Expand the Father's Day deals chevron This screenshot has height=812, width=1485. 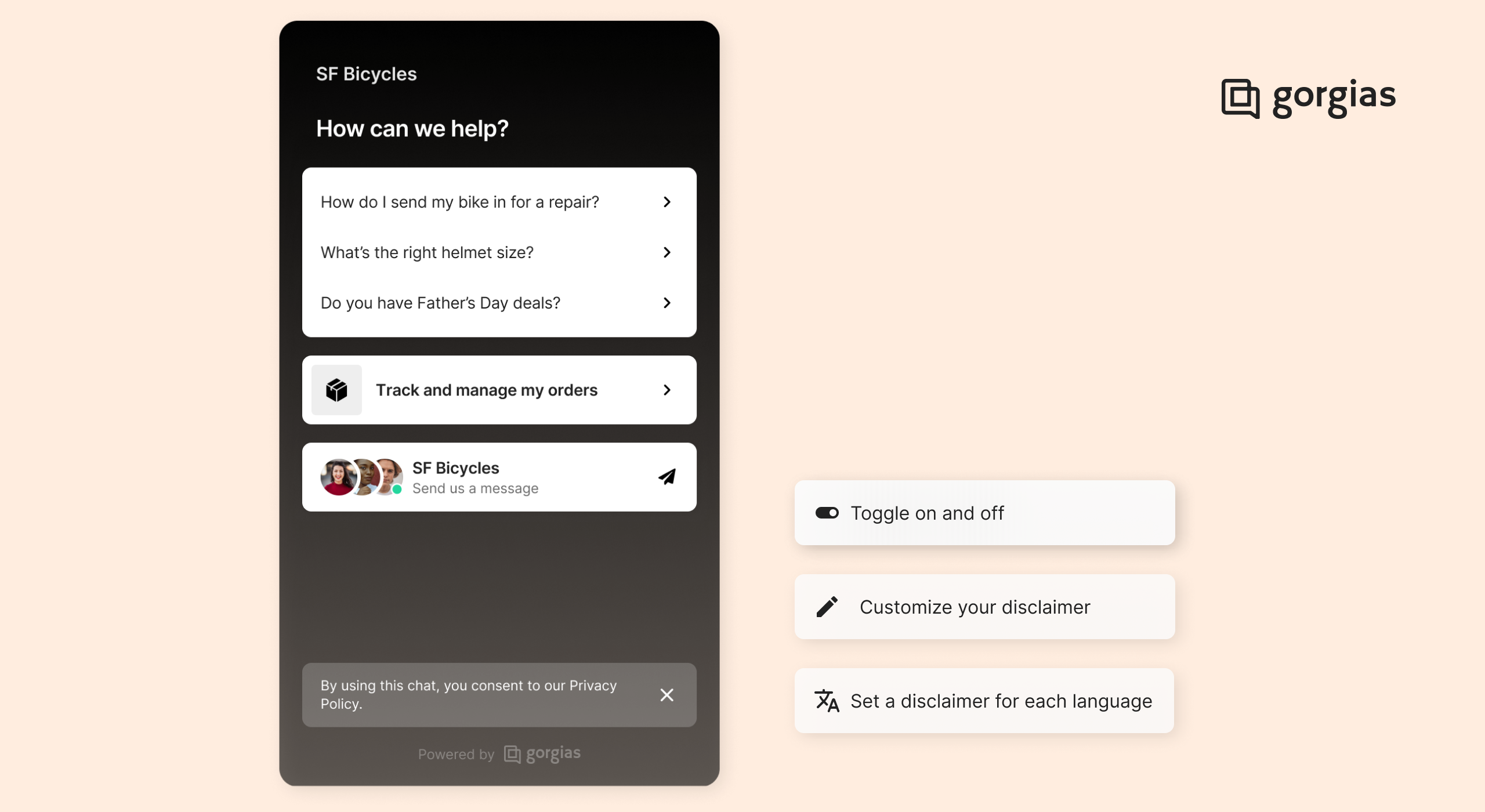668,303
